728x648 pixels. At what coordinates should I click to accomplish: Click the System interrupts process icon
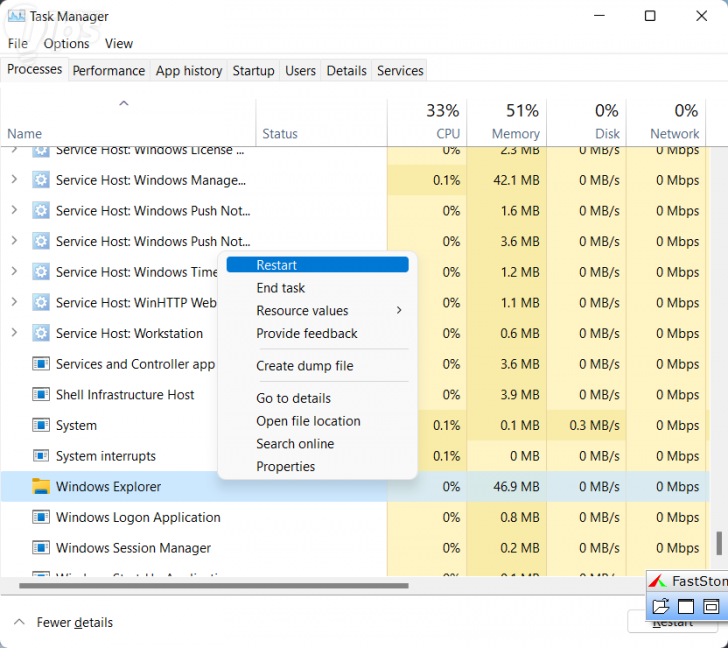(41, 456)
